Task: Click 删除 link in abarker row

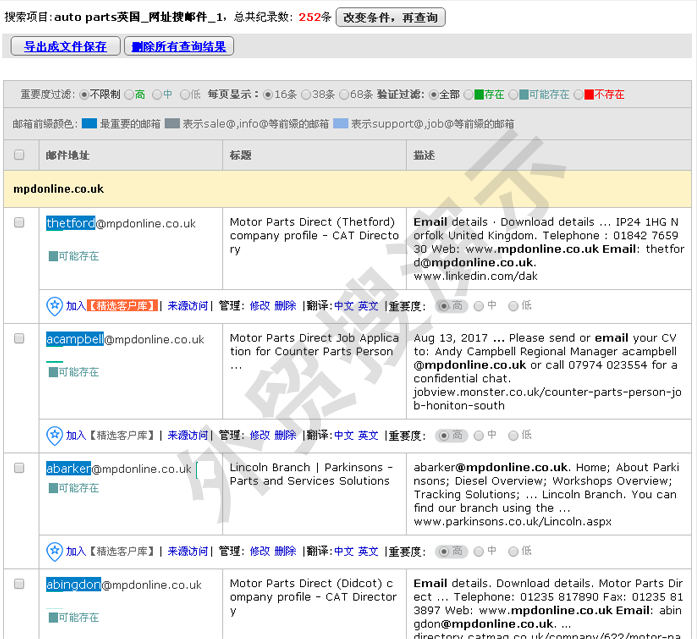Action: click(x=285, y=551)
